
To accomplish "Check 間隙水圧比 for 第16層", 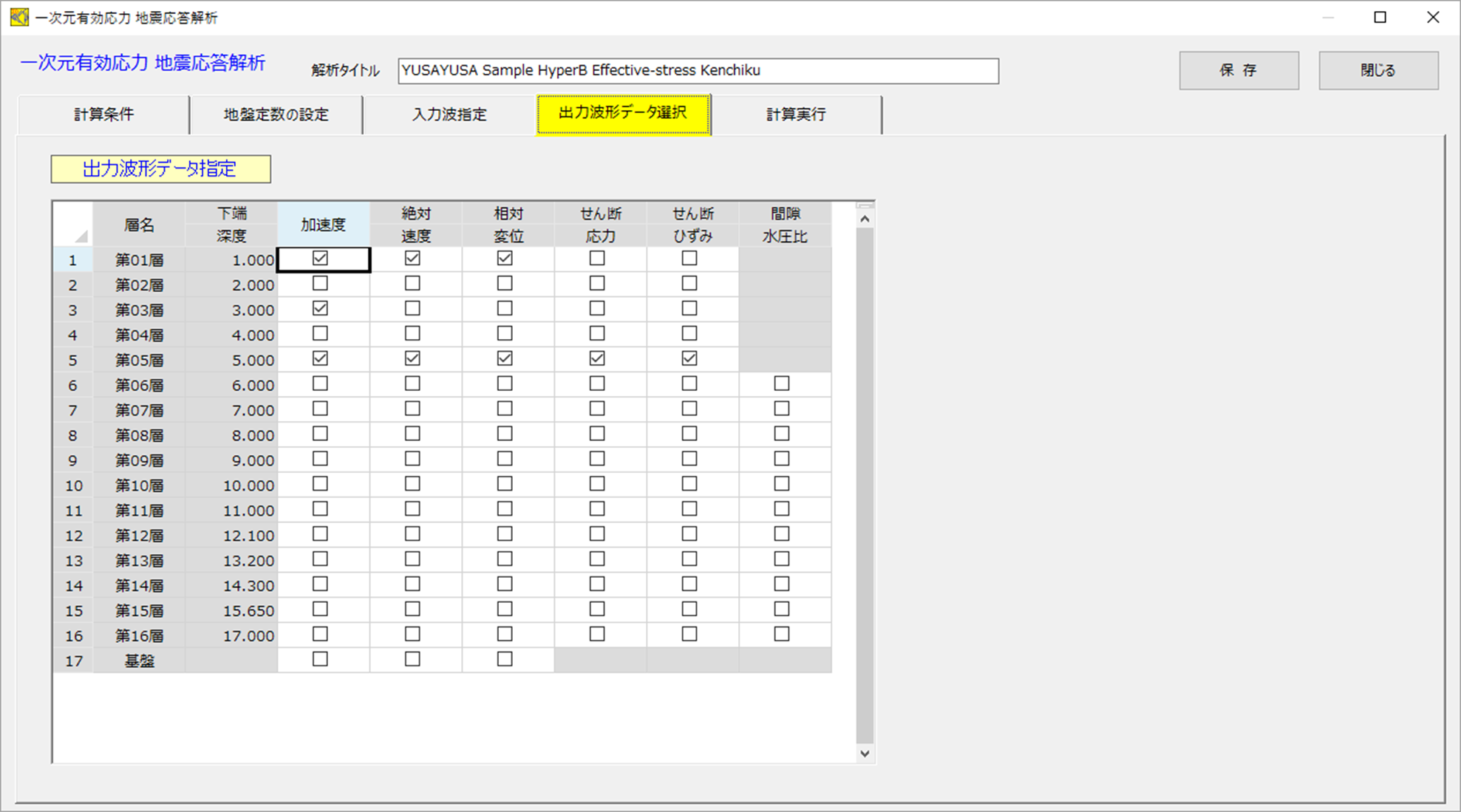I will click(782, 635).
